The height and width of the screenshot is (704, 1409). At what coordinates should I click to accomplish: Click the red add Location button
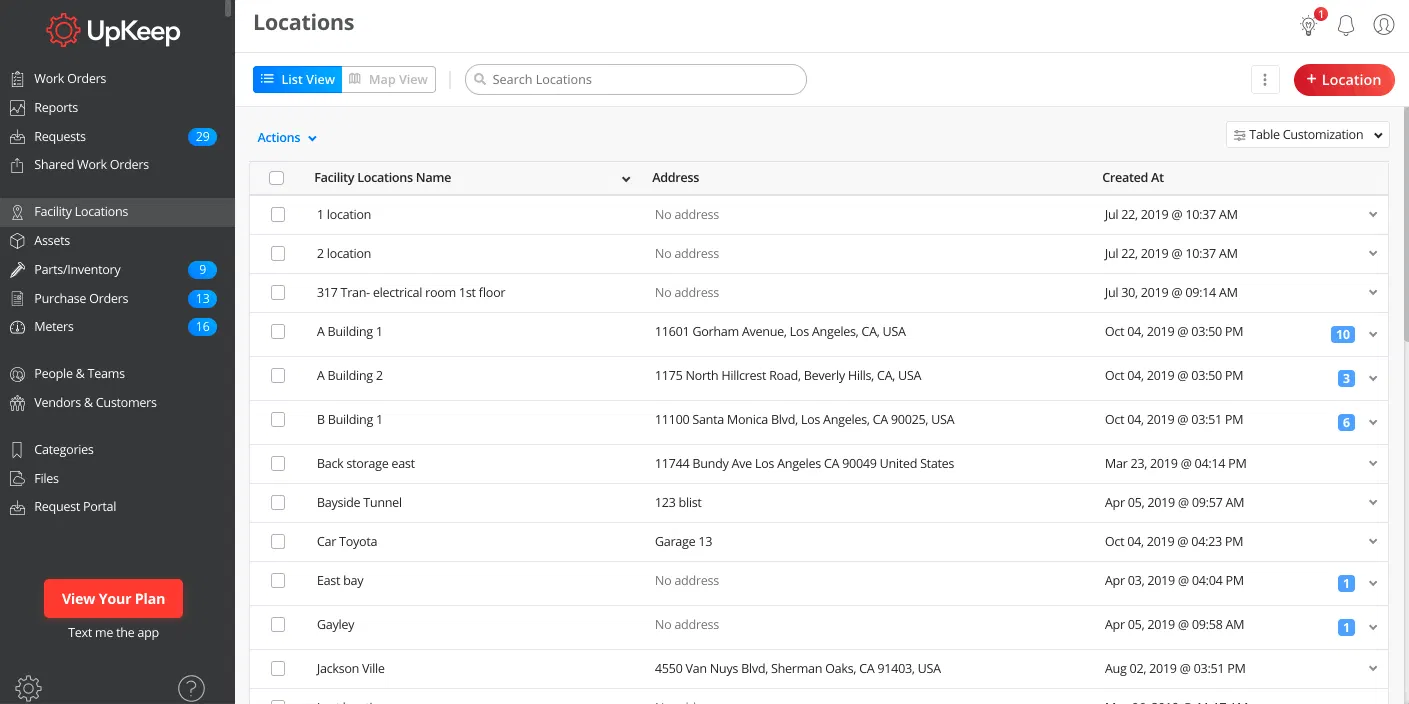(x=1343, y=80)
